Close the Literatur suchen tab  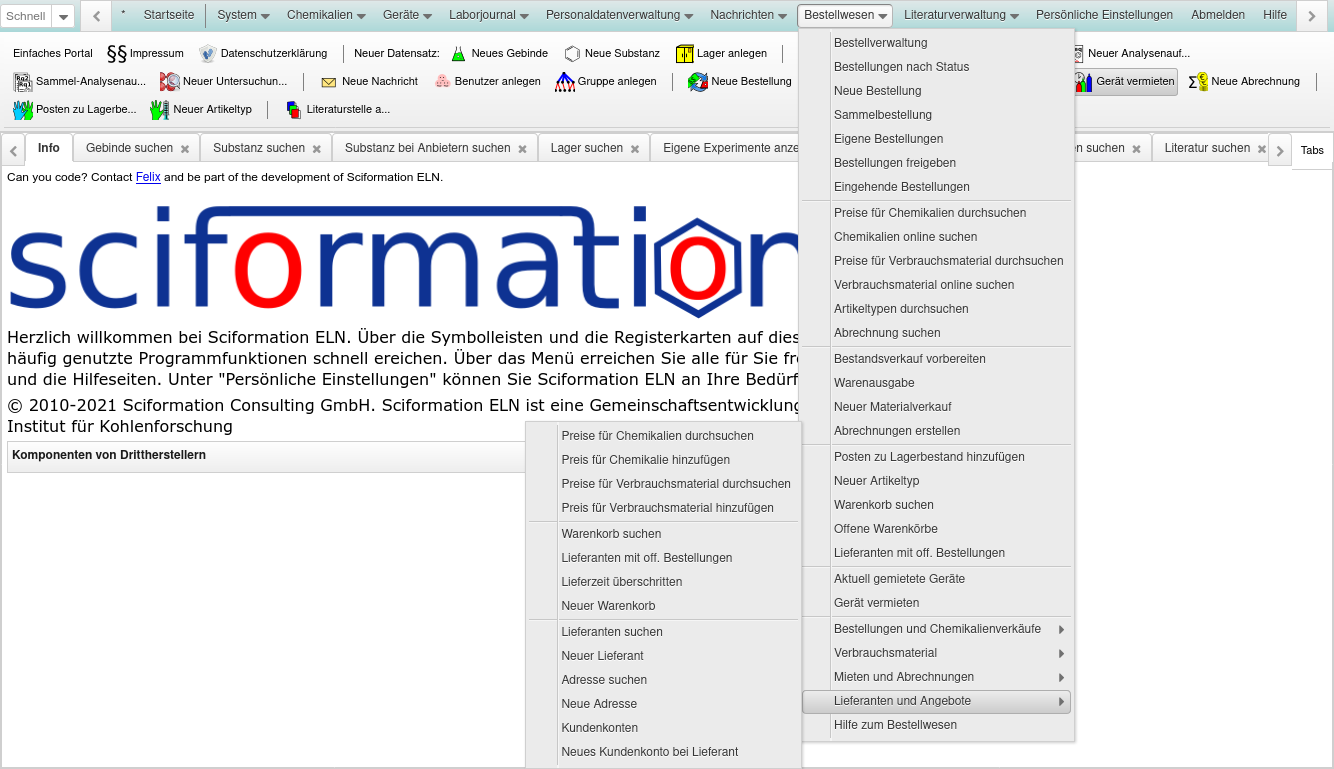1262,149
